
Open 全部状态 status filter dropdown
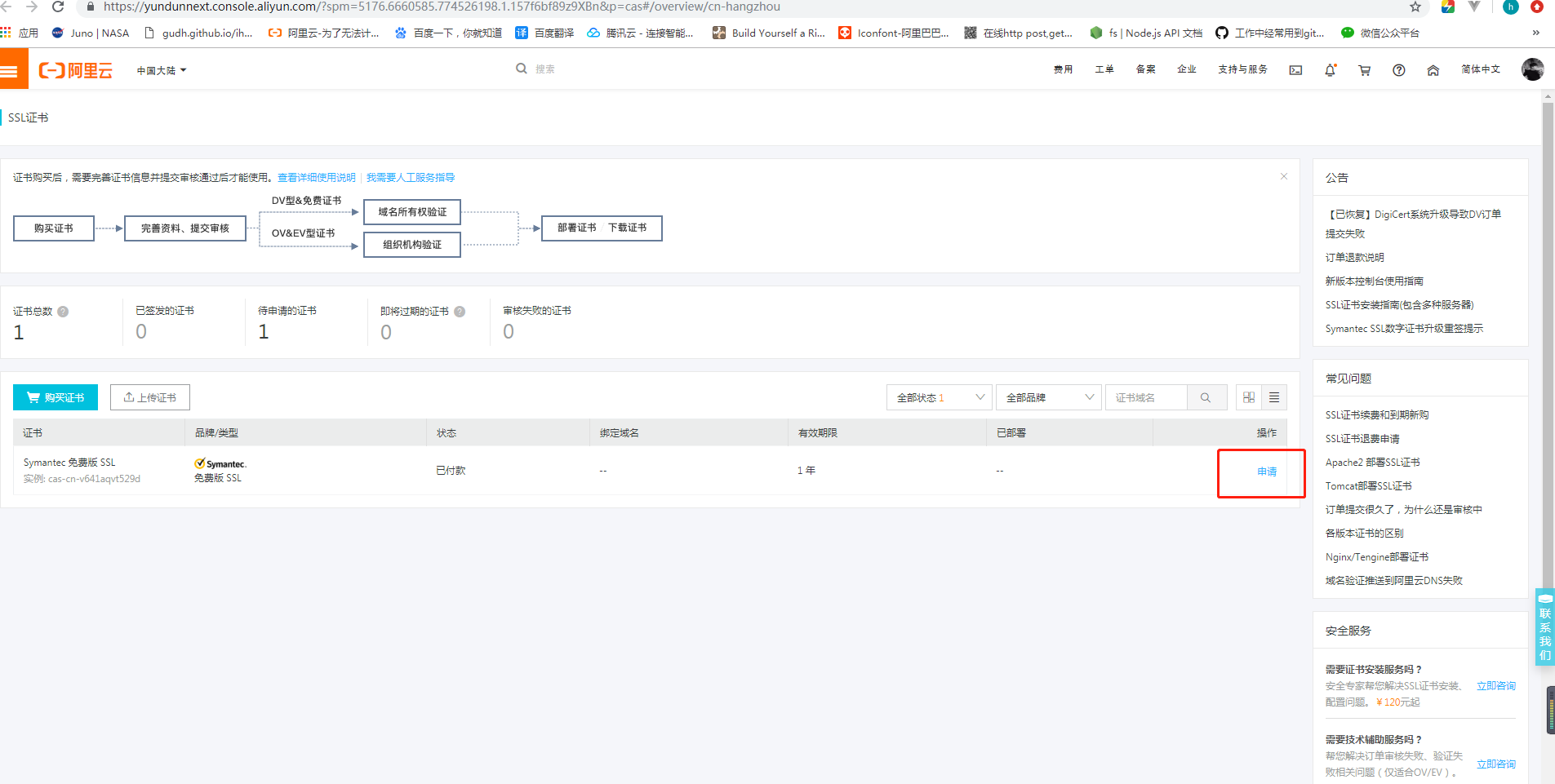(940, 397)
